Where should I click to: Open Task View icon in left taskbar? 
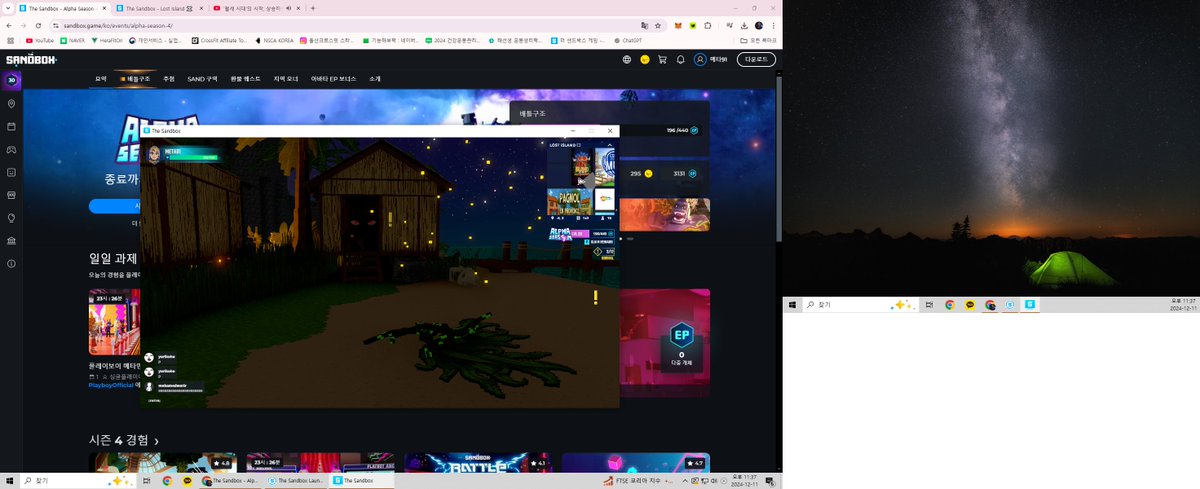click(x=147, y=481)
